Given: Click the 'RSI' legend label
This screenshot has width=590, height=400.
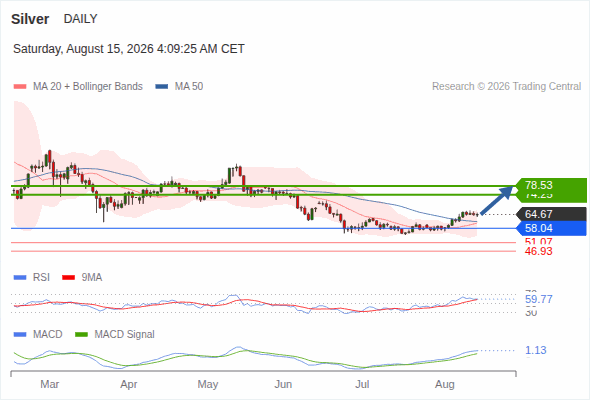Looking at the screenshot, I should pyautogui.click(x=41, y=278).
